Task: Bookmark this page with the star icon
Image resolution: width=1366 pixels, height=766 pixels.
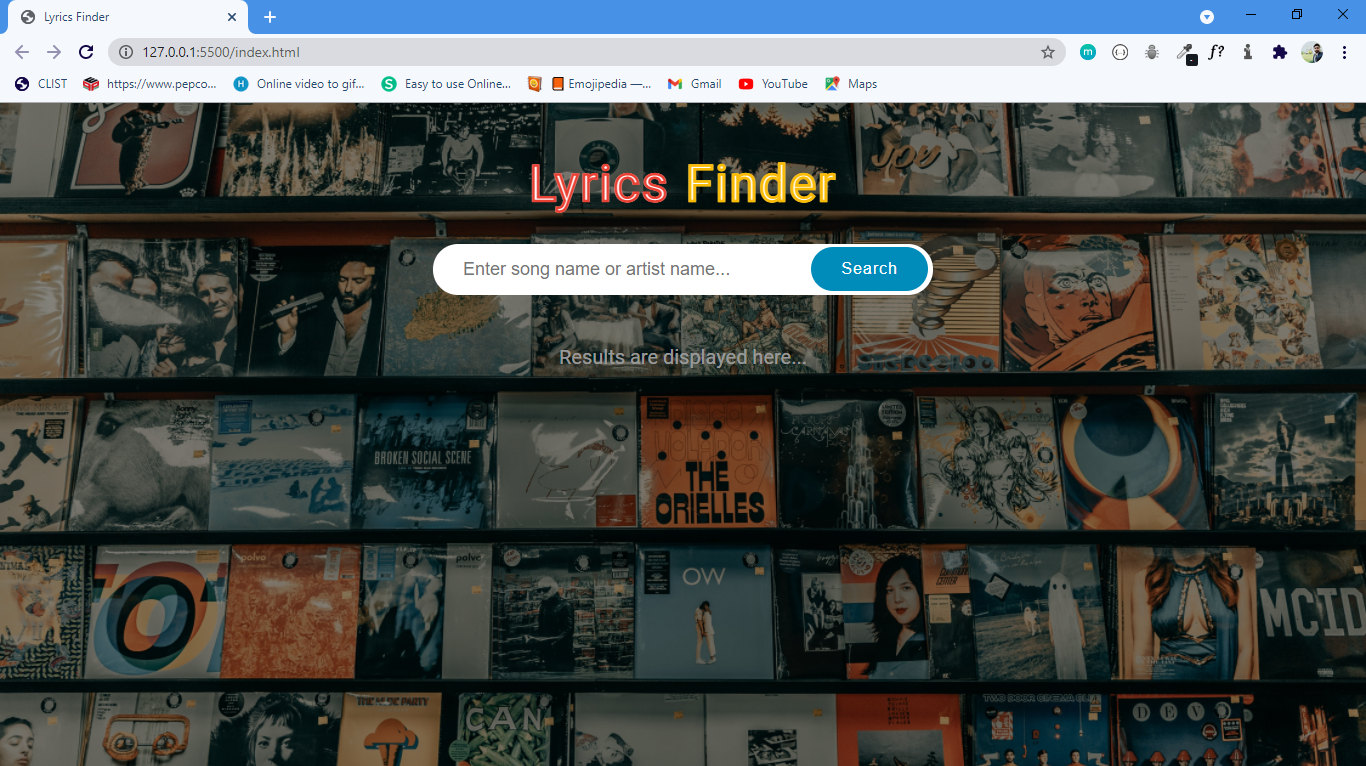Action: coord(1048,52)
